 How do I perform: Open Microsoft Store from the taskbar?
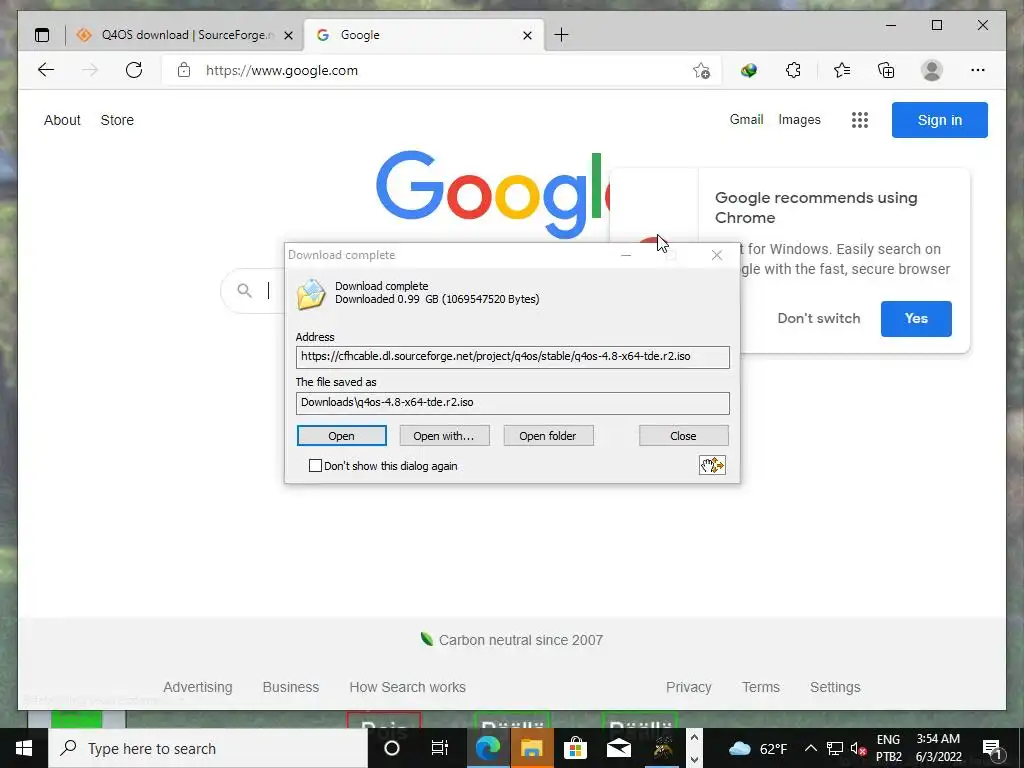575,748
